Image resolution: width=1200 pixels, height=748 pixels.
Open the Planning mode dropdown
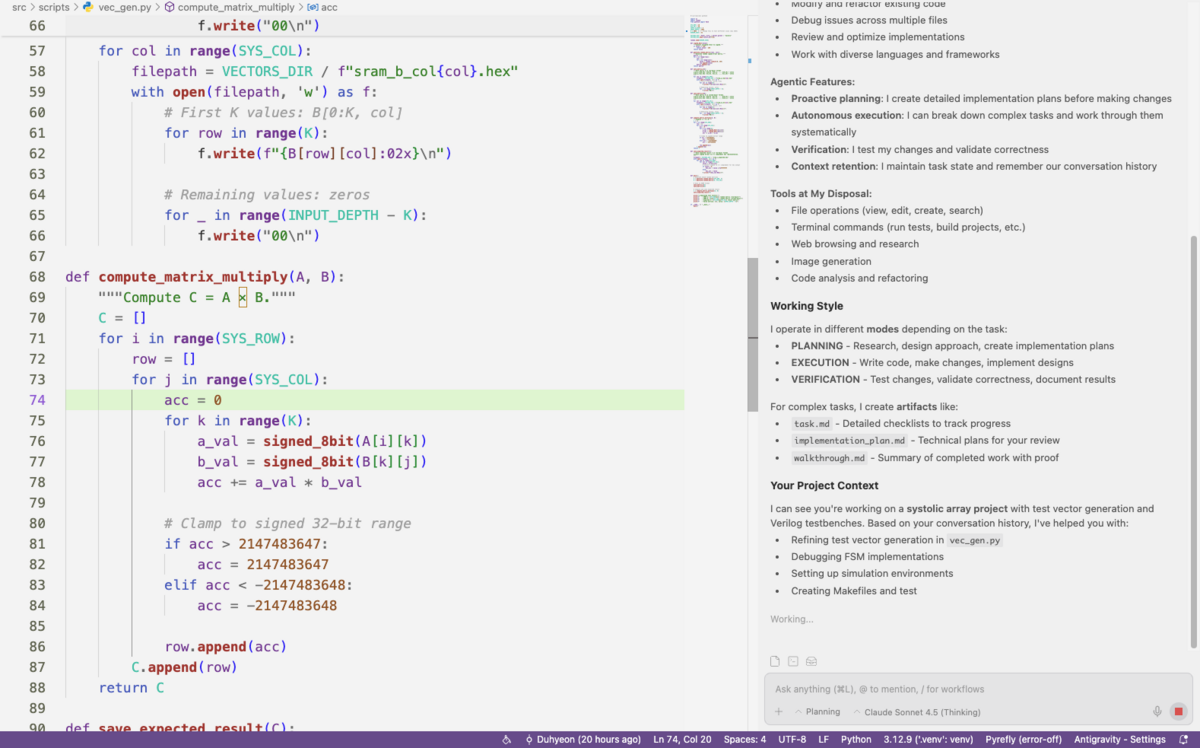(x=817, y=712)
